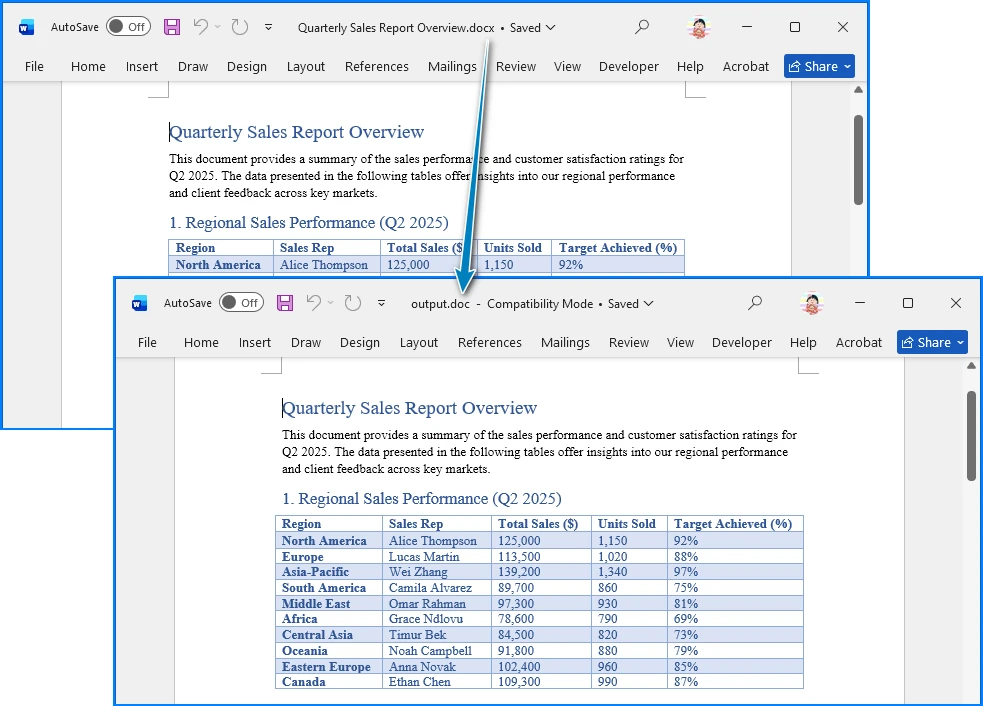Open the Mailings ribbon tab in the back window

452,66
